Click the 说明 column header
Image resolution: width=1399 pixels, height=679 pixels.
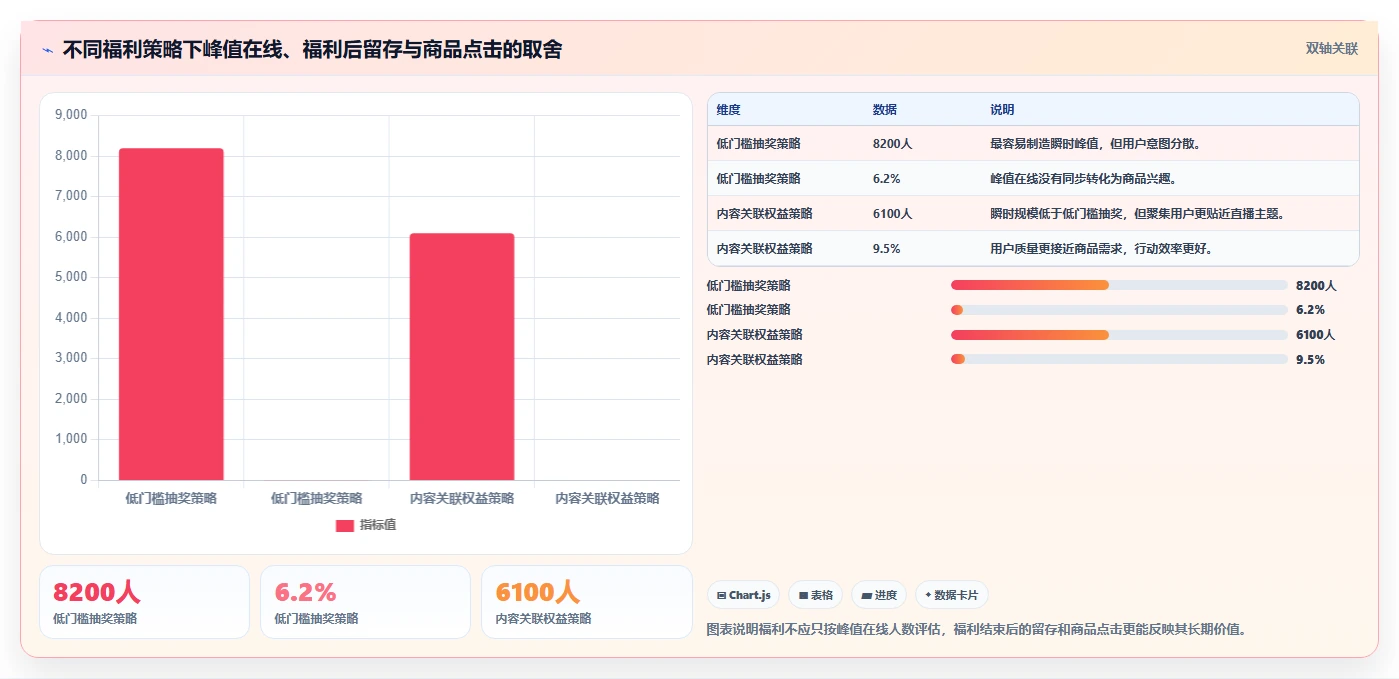point(1002,110)
